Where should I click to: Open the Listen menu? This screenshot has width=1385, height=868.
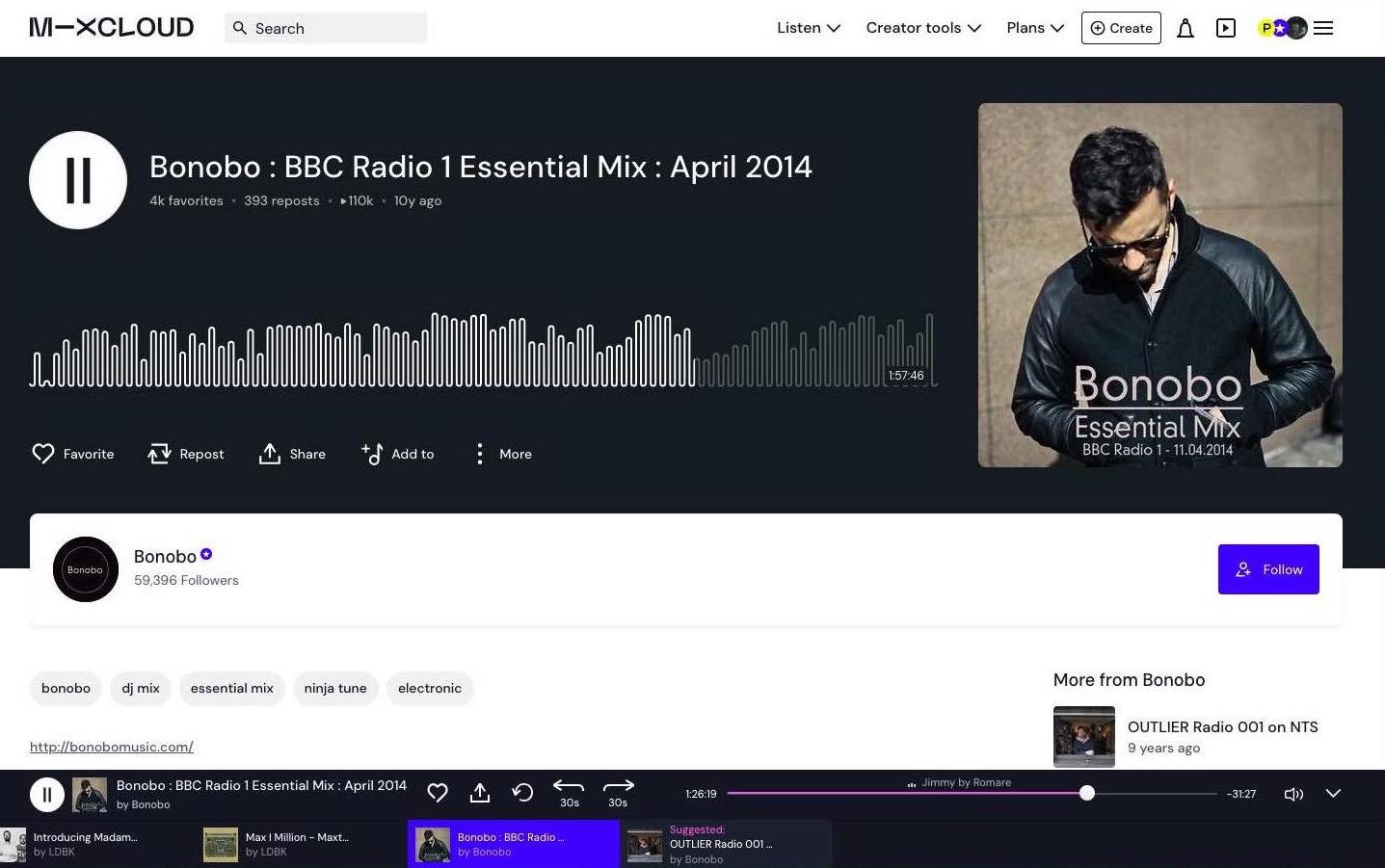(x=806, y=28)
